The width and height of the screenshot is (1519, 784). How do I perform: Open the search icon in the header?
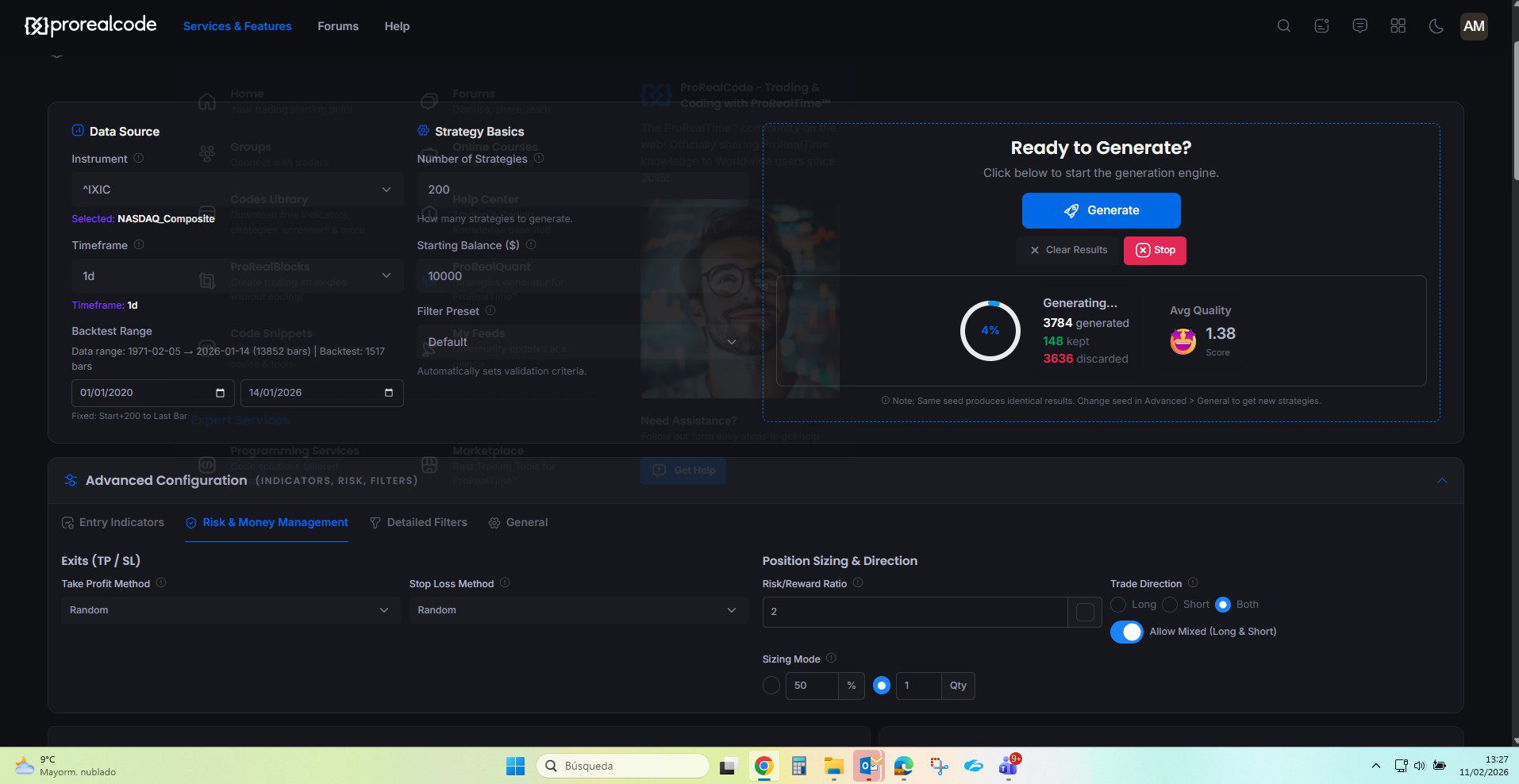pos(1283,26)
